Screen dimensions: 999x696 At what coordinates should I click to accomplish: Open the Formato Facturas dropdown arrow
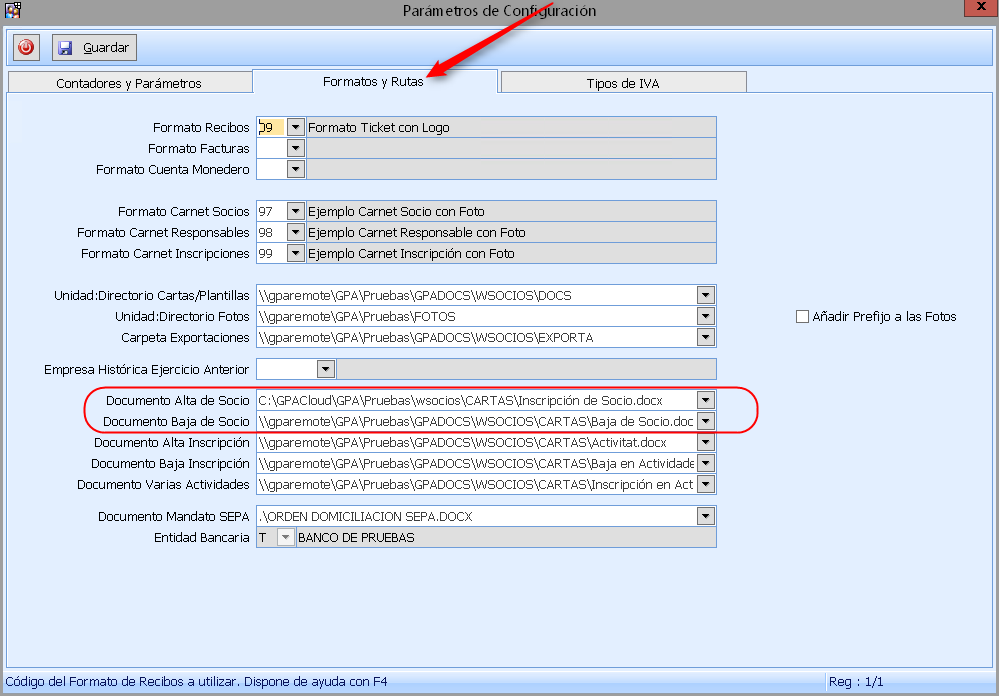295,149
